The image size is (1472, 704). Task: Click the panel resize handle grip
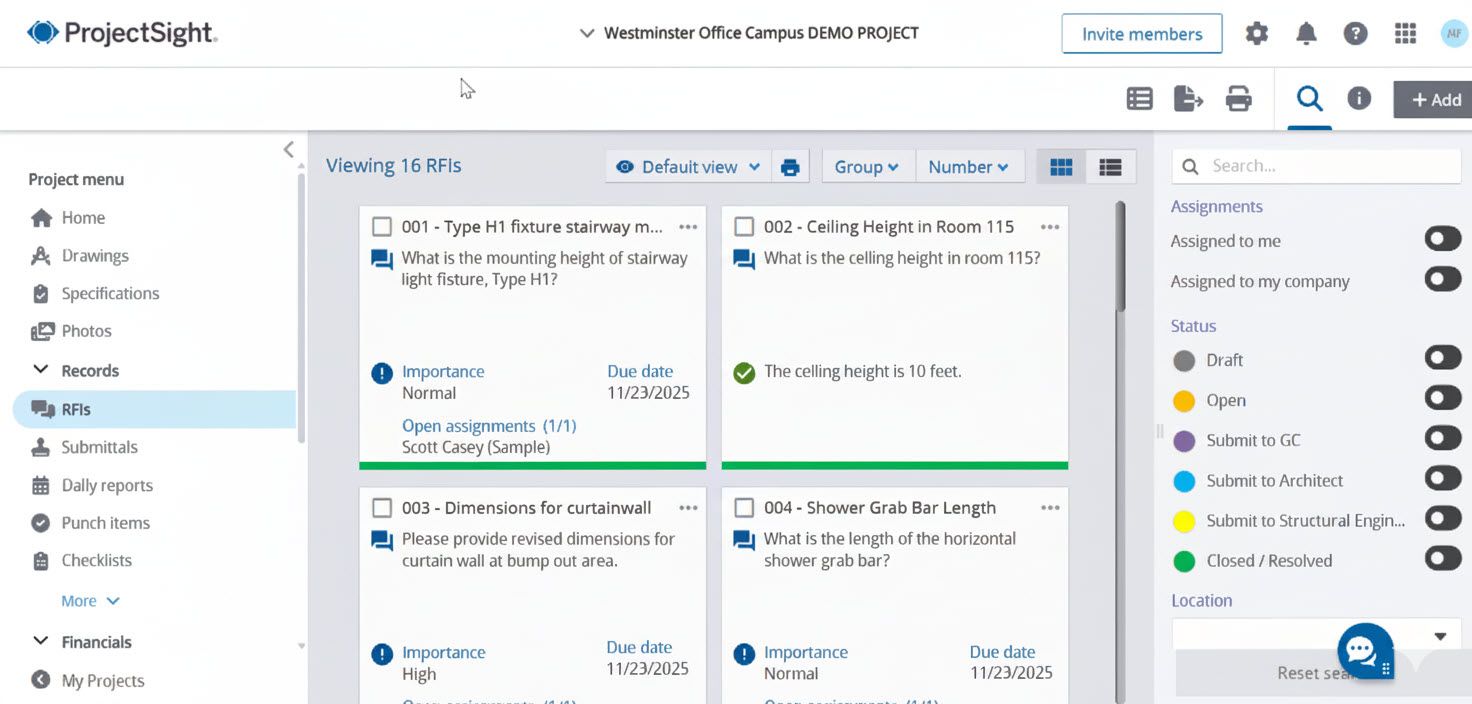point(1160,431)
